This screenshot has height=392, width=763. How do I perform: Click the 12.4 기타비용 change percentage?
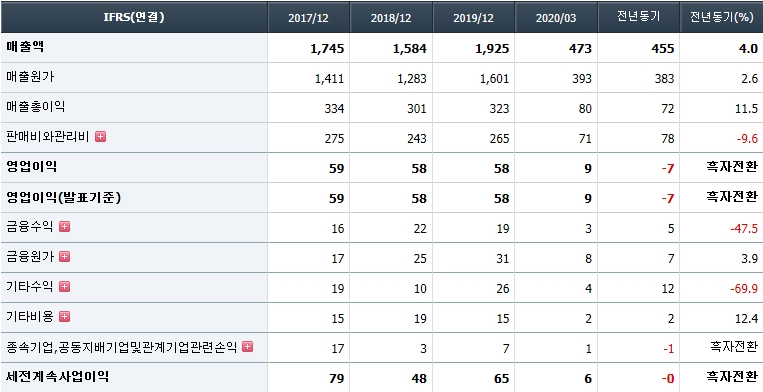pos(747,319)
